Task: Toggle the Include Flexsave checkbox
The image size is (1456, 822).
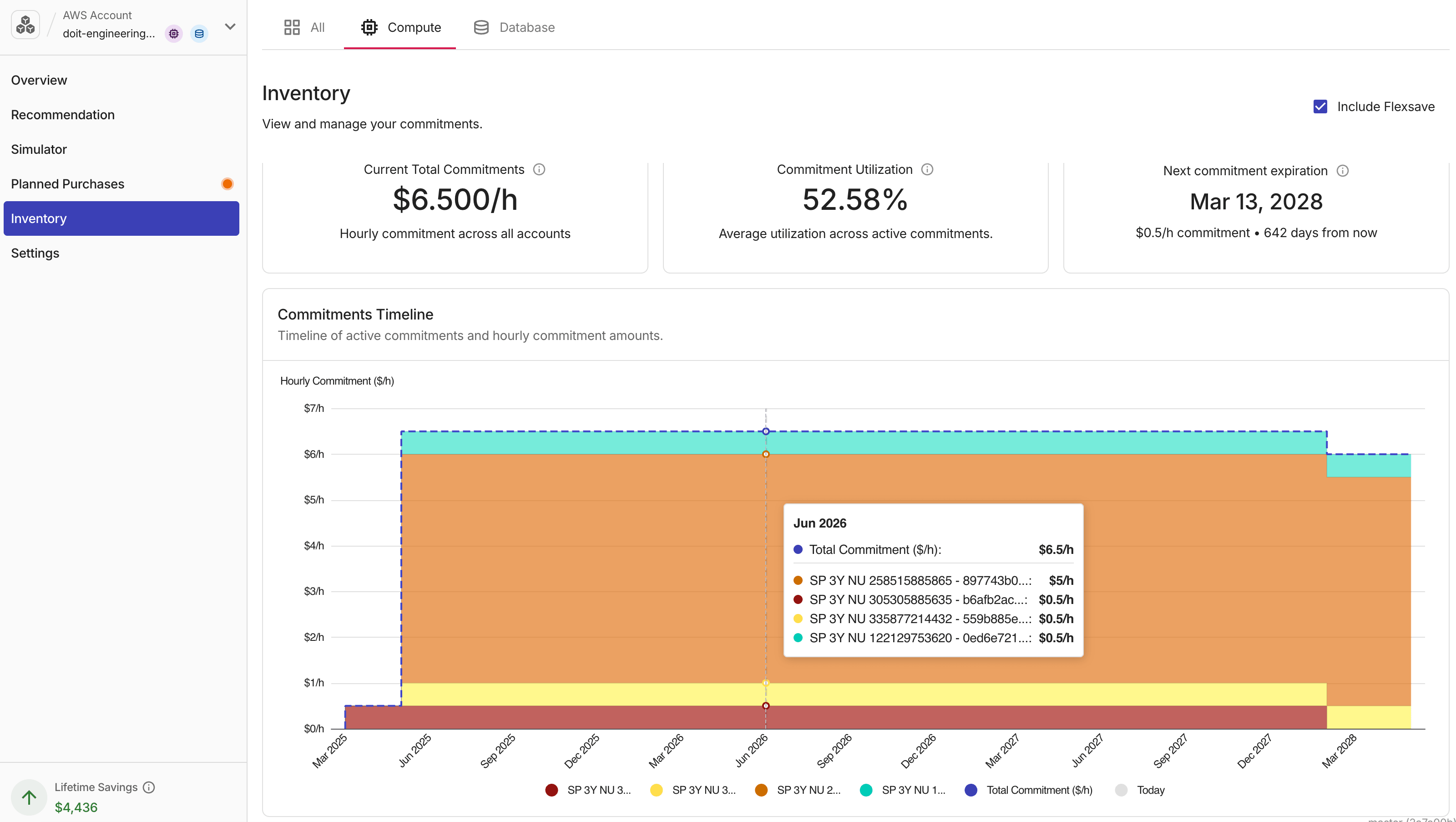Action: click(1320, 107)
